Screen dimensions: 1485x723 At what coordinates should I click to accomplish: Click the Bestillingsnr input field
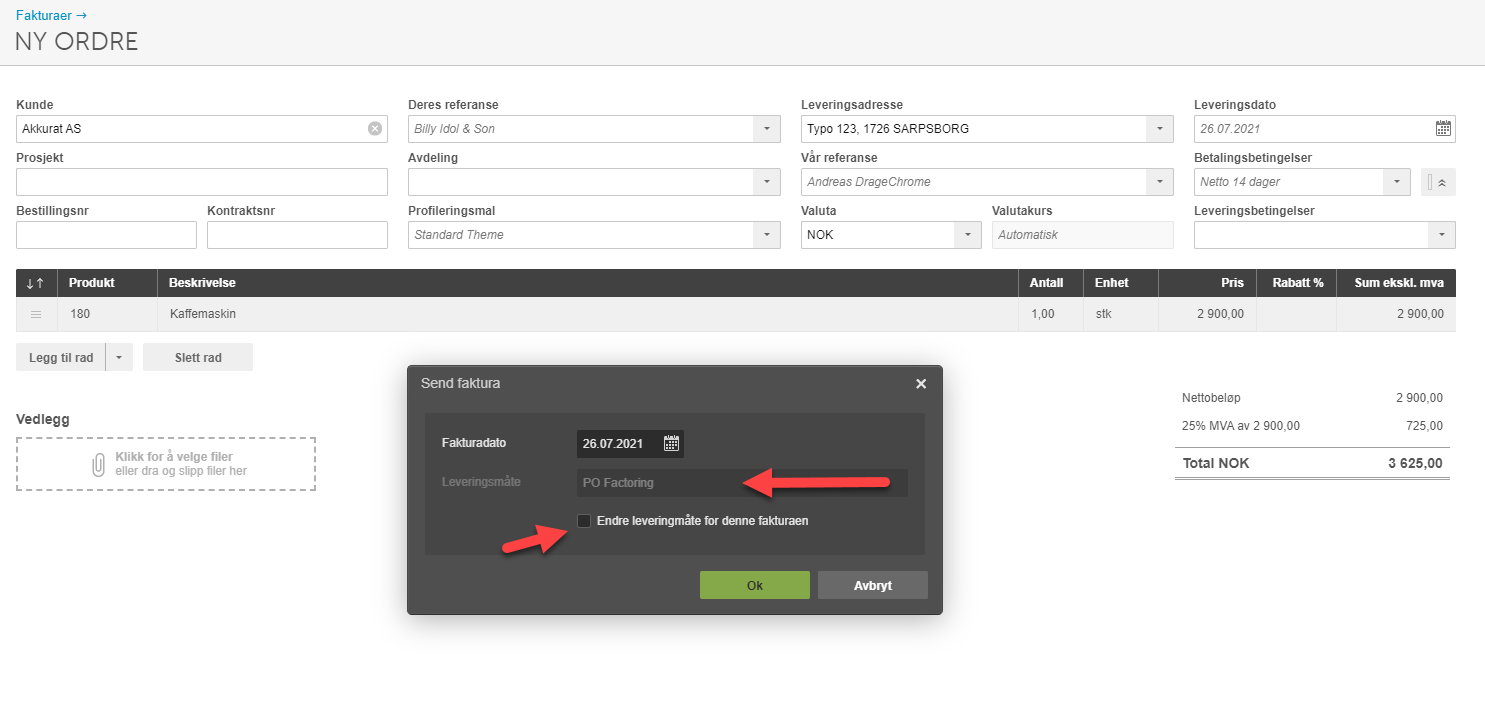(106, 235)
